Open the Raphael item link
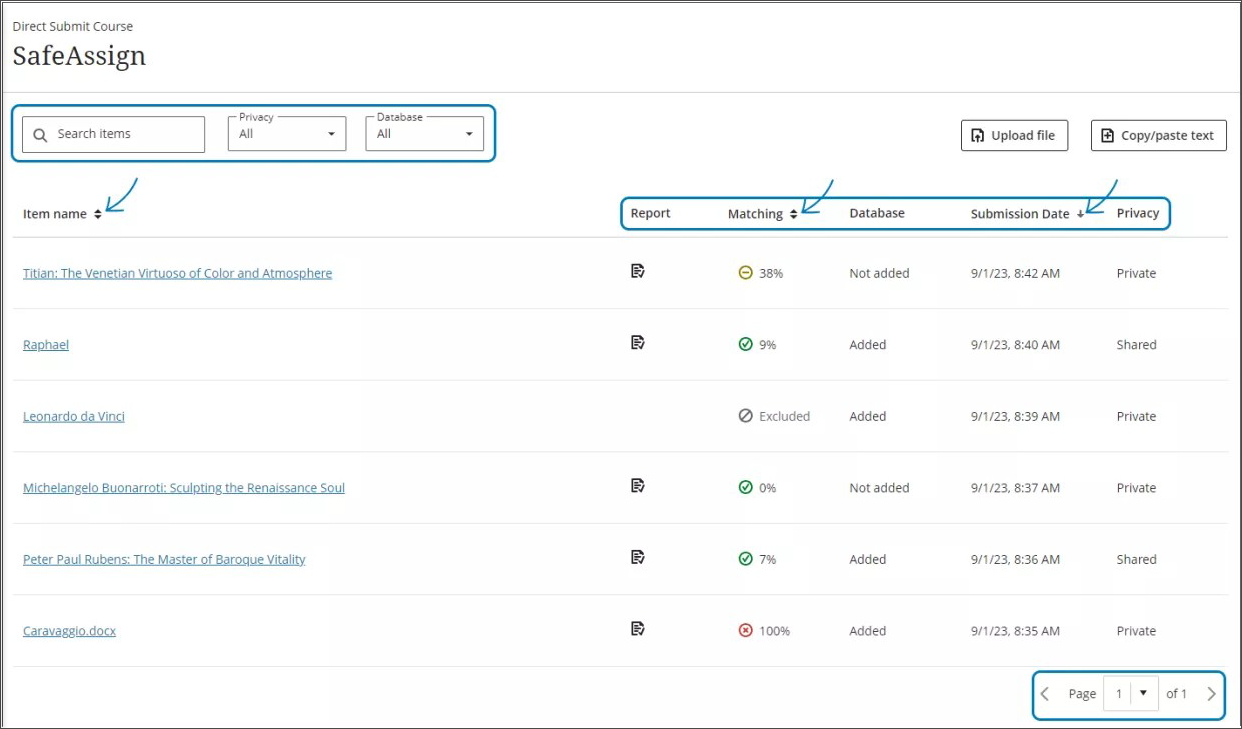The width and height of the screenshot is (1242, 729). point(46,344)
